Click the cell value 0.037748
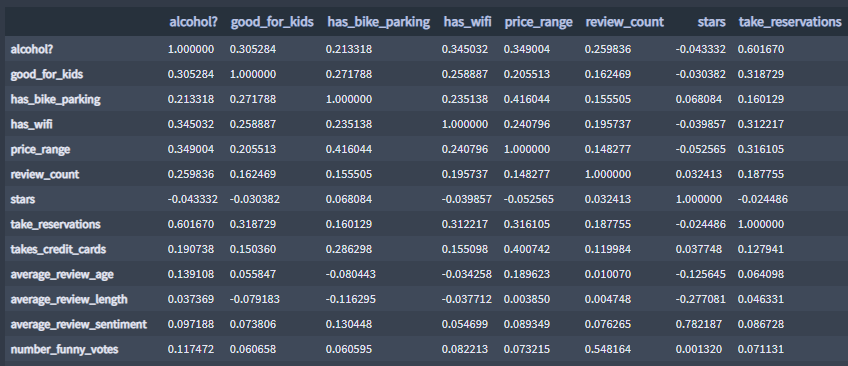 pos(699,249)
